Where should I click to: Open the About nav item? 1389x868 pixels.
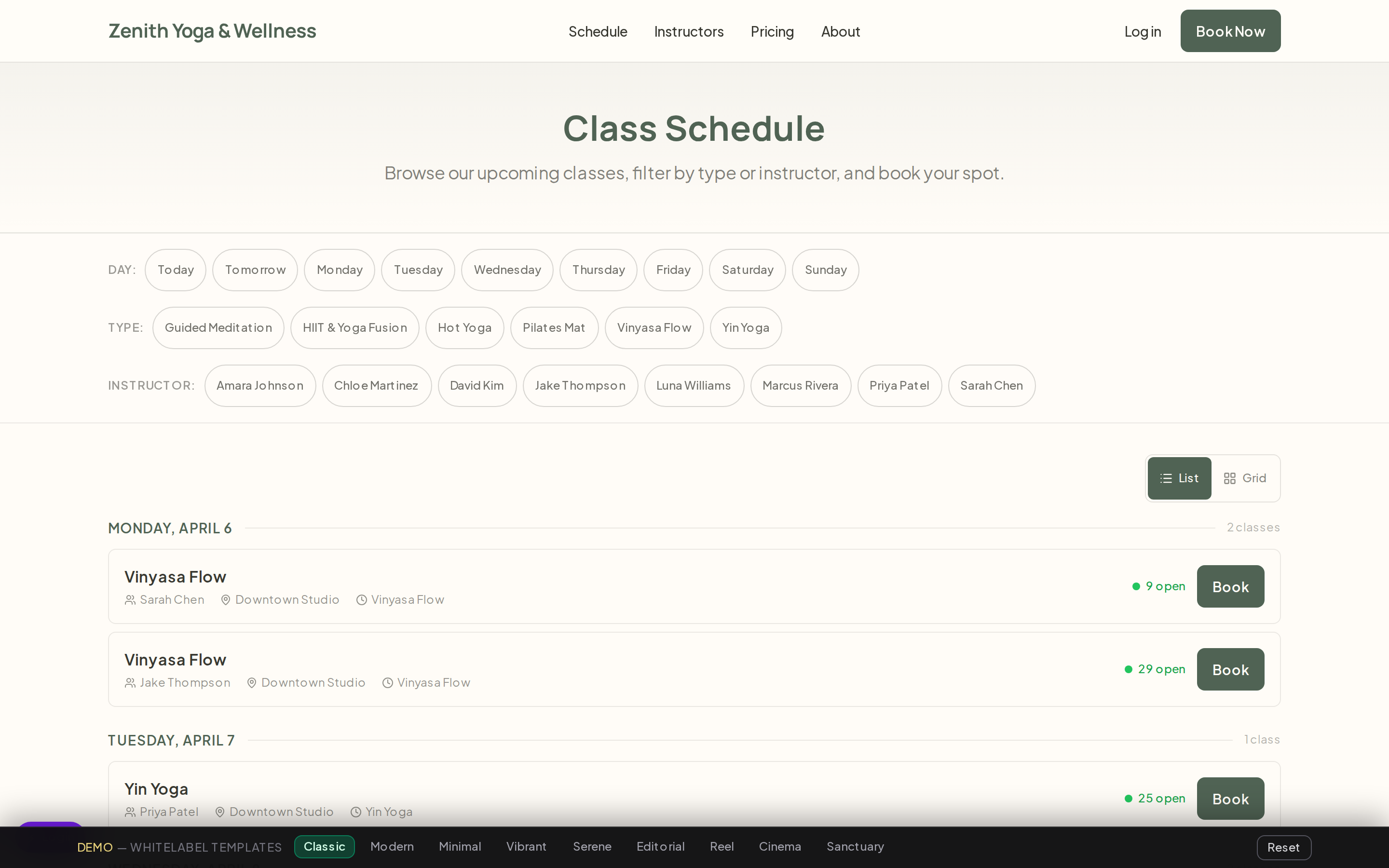pos(840,31)
